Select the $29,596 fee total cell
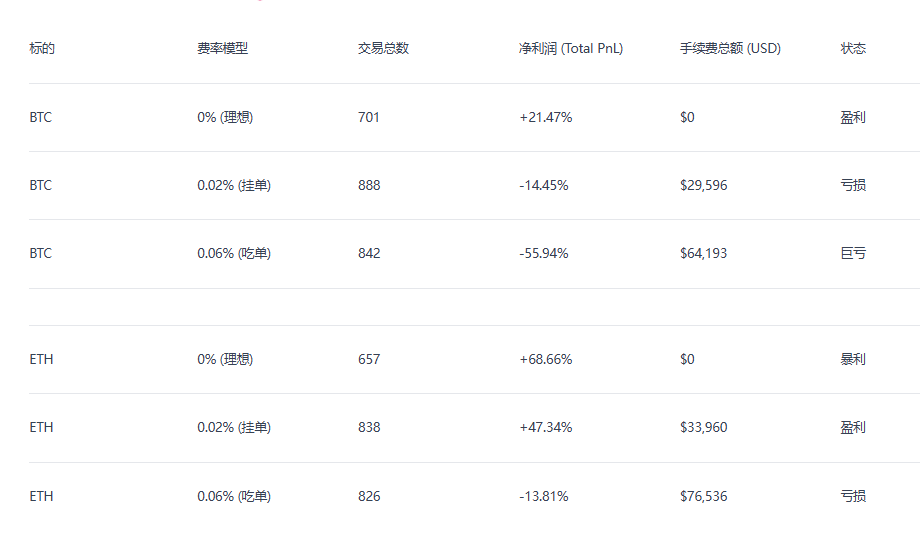 [703, 185]
